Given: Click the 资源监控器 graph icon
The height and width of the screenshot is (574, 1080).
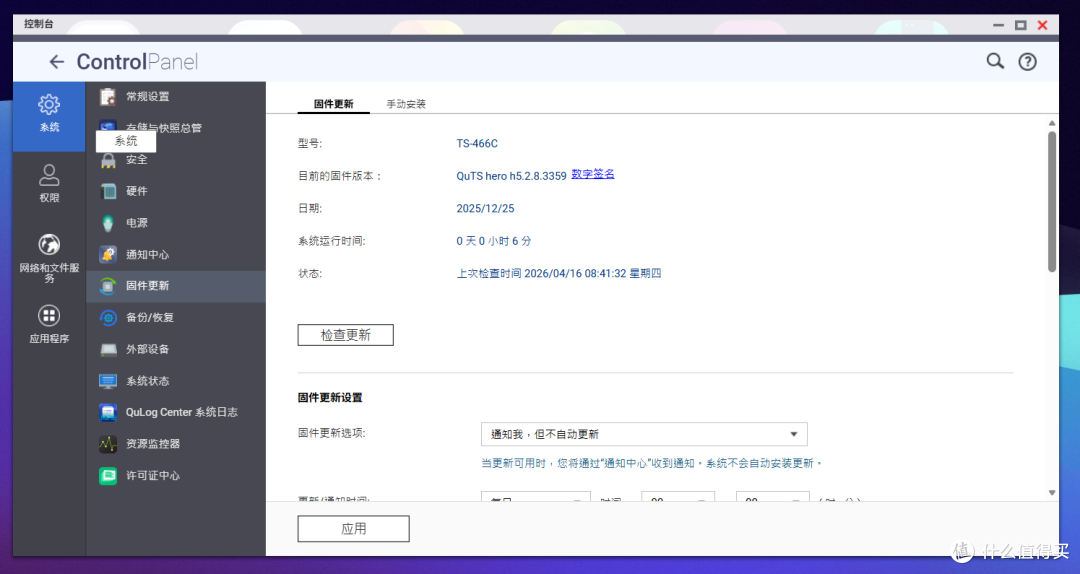Looking at the screenshot, I should pyautogui.click(x=108, y=444).
